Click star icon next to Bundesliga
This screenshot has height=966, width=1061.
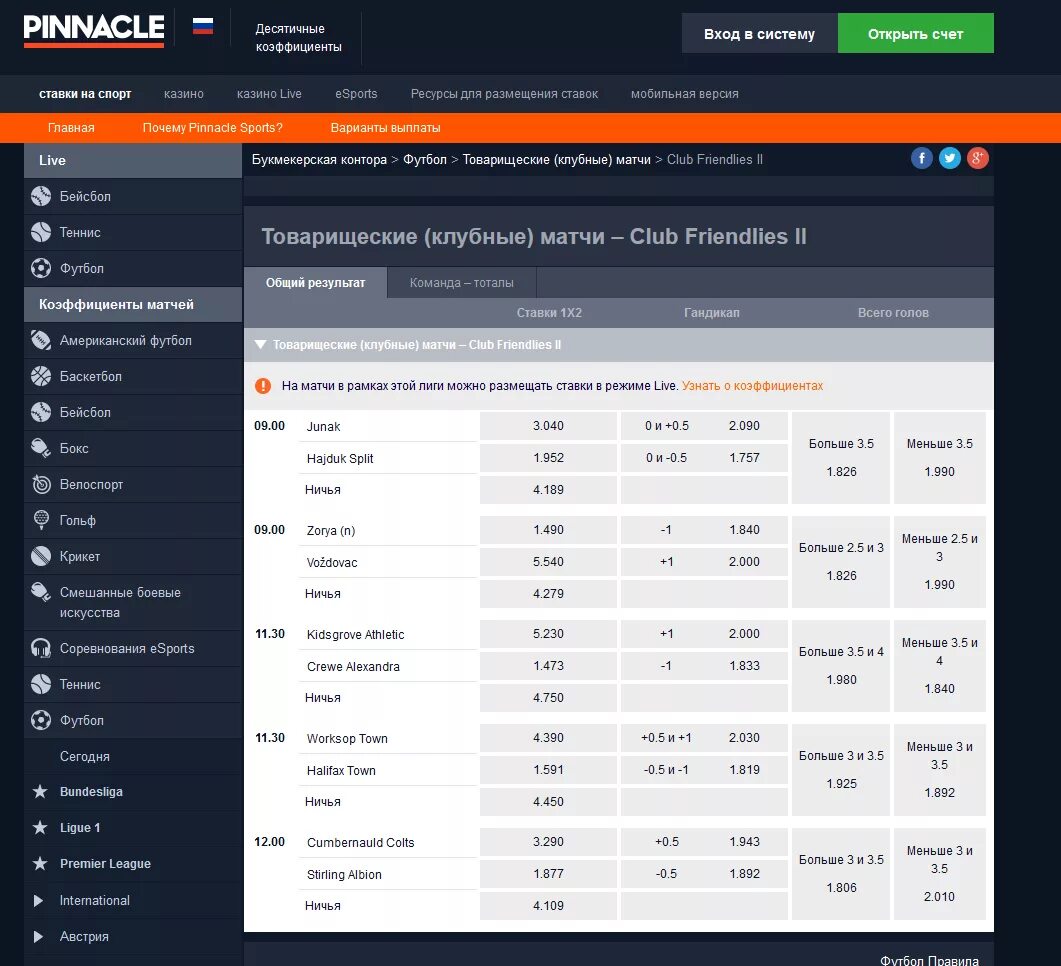point(40,791)
